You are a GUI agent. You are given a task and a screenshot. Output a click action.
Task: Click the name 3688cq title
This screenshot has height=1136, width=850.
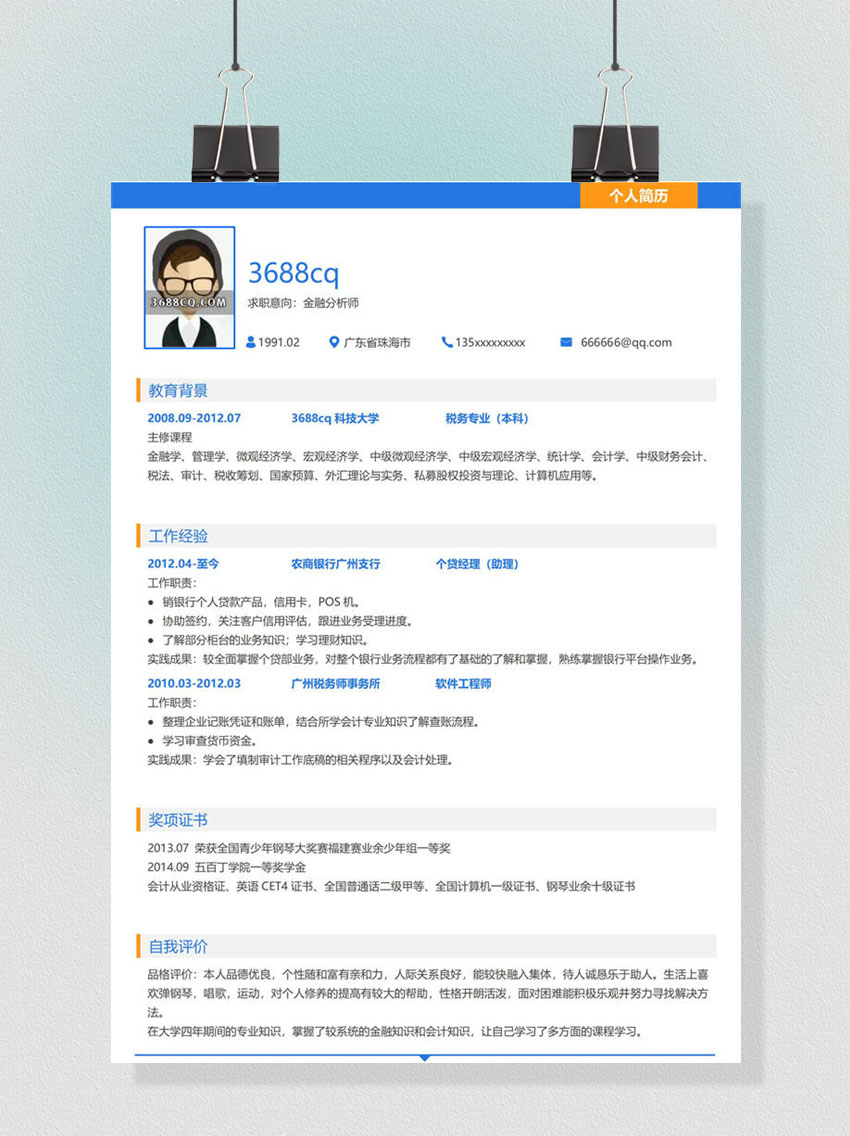(293, 273)
